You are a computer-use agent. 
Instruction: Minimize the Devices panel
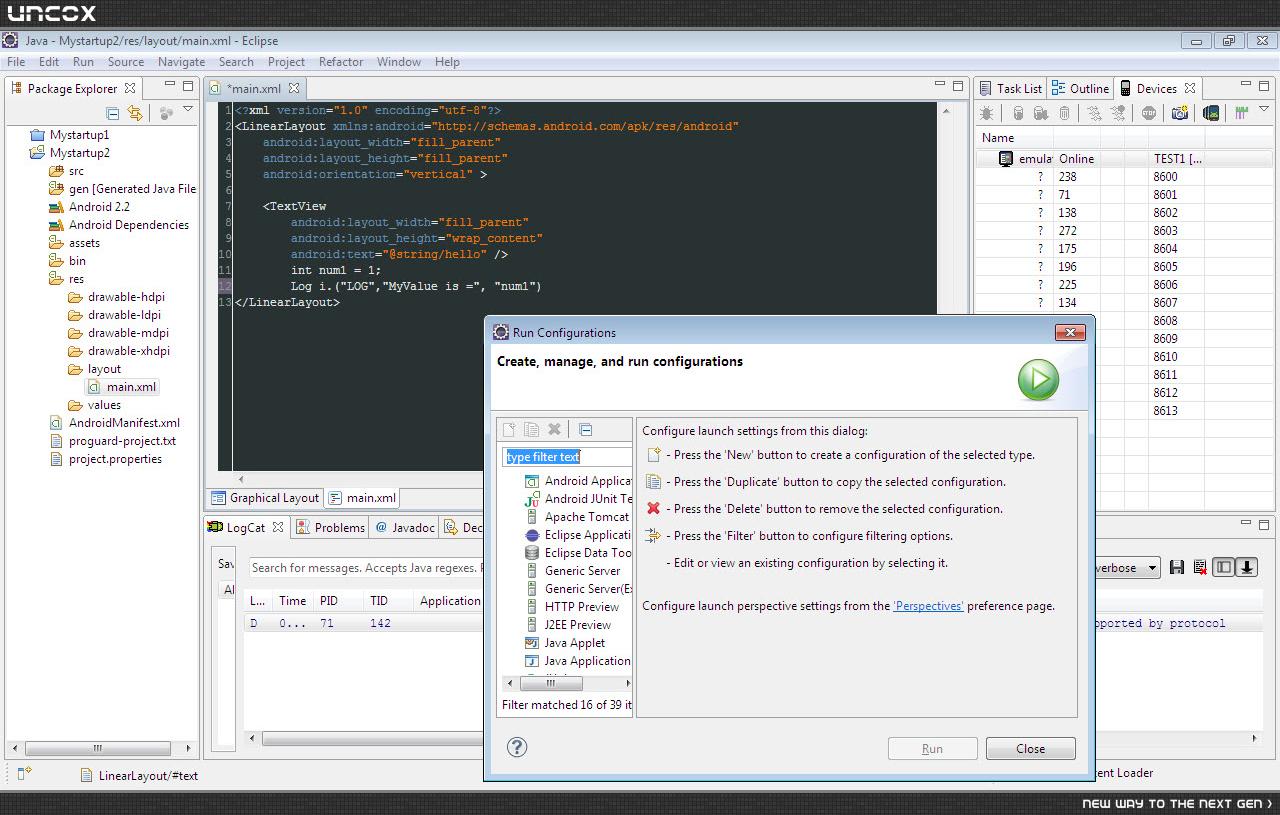pyautogui.click(x=1246, y=85)
